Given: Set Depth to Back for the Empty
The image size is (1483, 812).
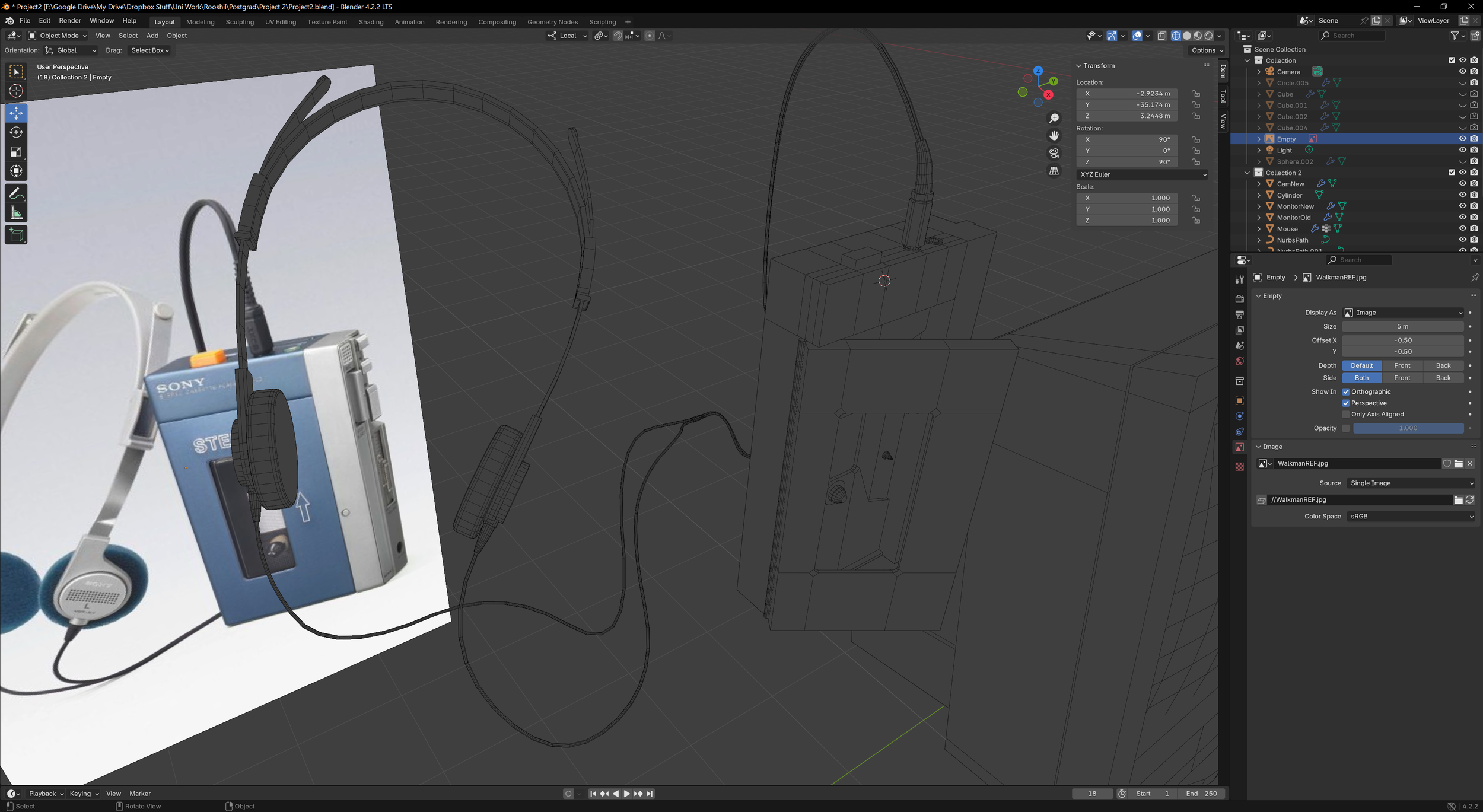Looking at the screenshot, I should [x=1443, y=365].
